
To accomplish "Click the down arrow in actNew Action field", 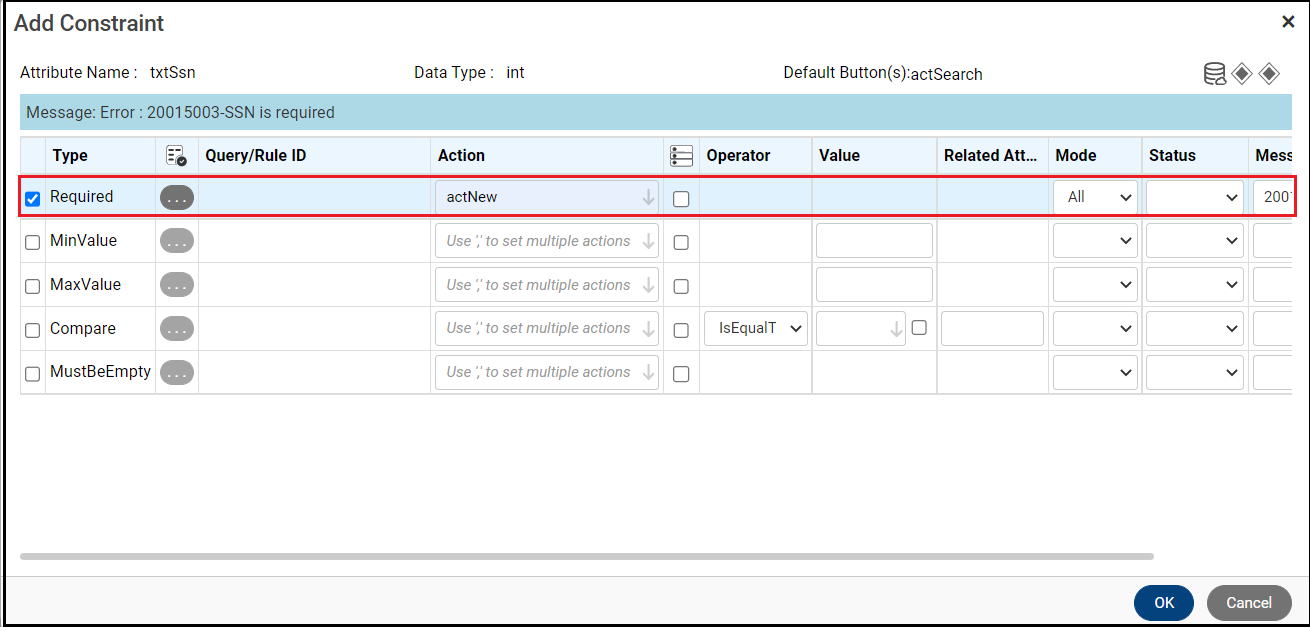I will (648, 197).
